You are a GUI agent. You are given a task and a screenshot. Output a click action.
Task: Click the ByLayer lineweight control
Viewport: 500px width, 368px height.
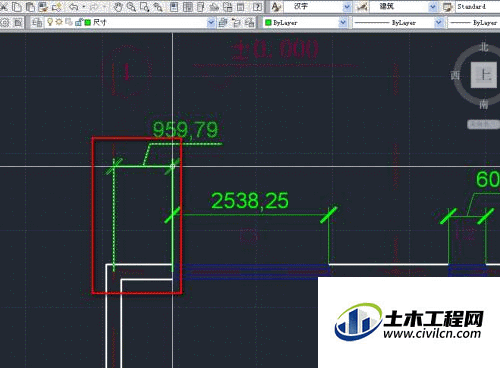tap(474, 22)
